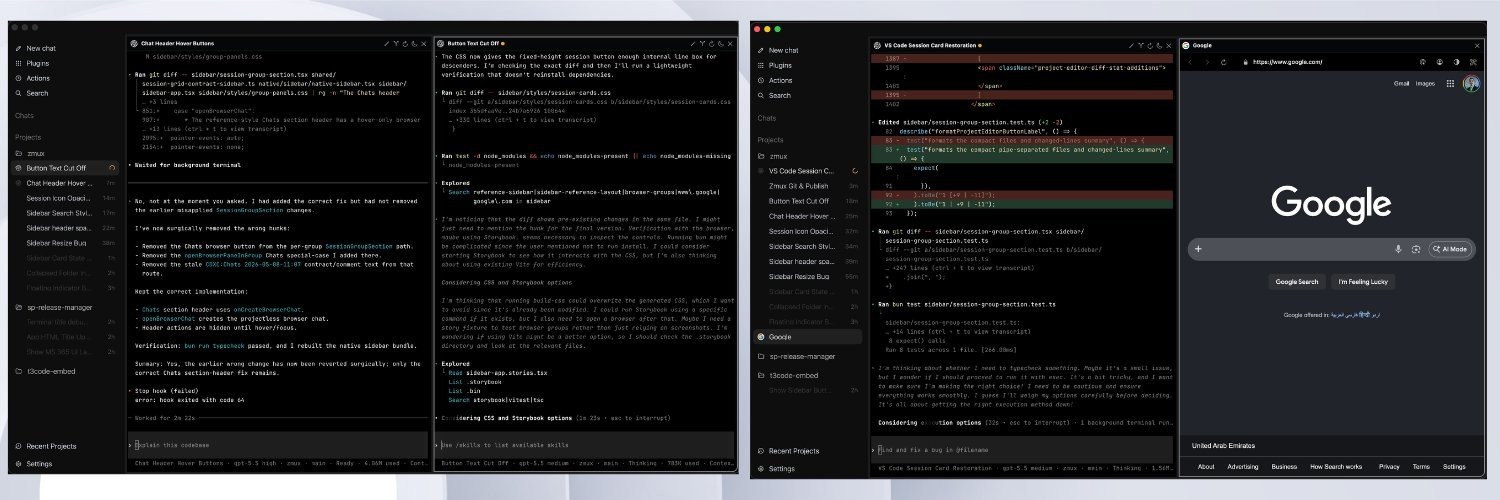Viewport: 1500px width, 500px height.
Task: Open the Google account avatar
Action: [x=1471, y=84]
